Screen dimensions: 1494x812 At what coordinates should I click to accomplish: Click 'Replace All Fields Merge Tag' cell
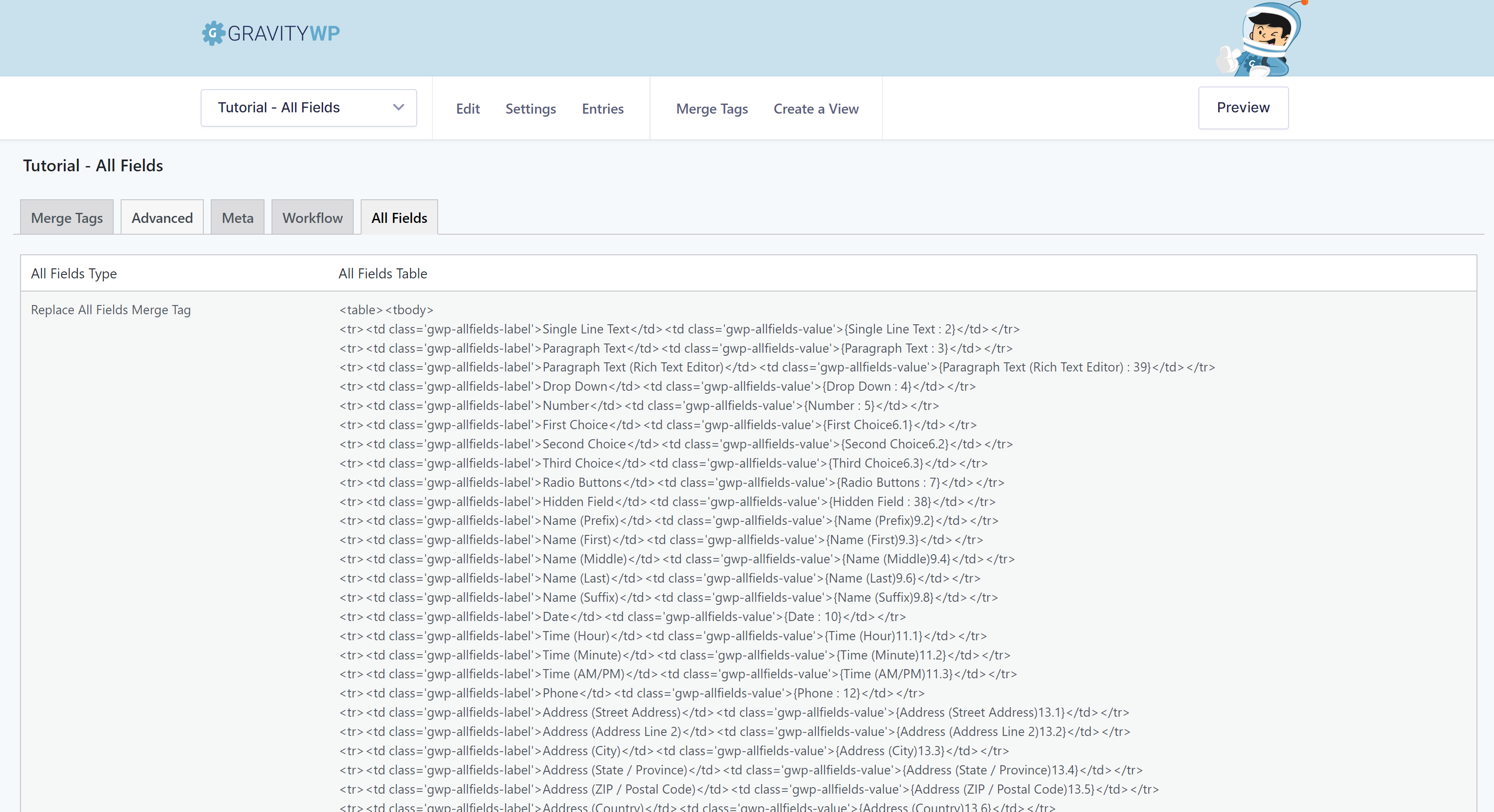point(111,310)
